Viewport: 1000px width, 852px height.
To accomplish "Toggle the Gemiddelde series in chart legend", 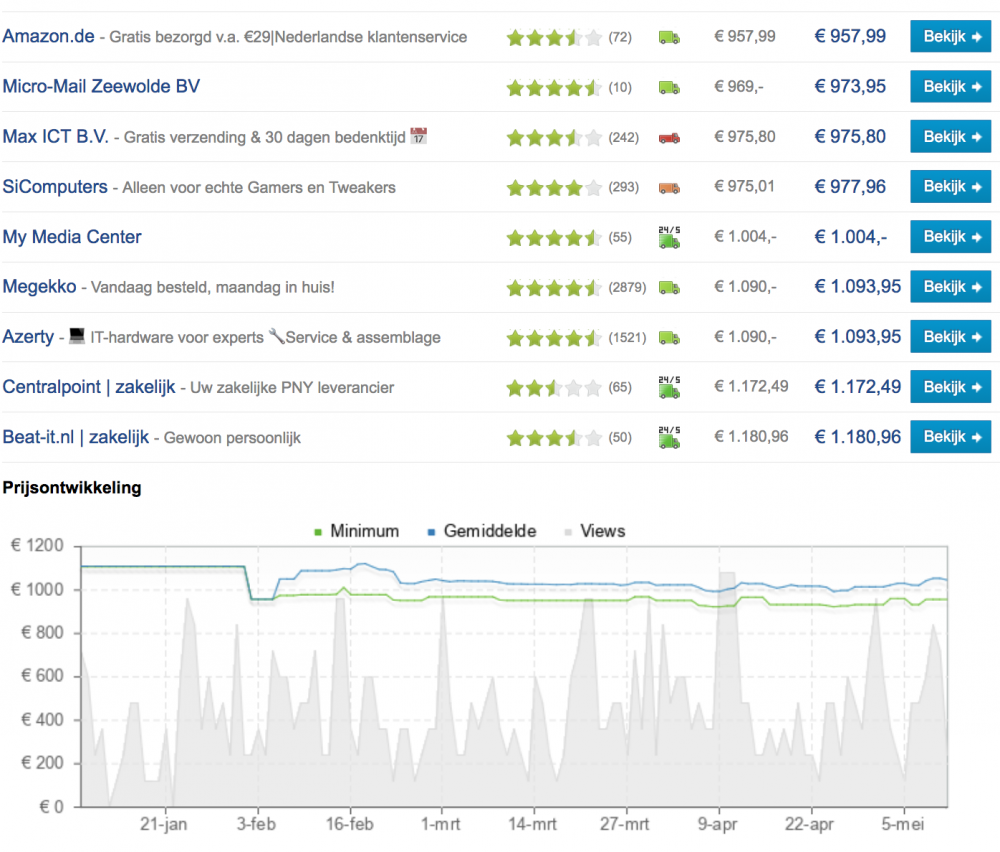I will pyautogui.click(x=482, y=531).
